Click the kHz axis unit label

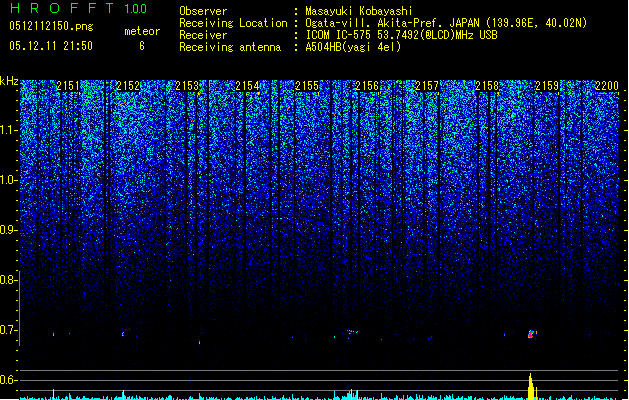9,81
